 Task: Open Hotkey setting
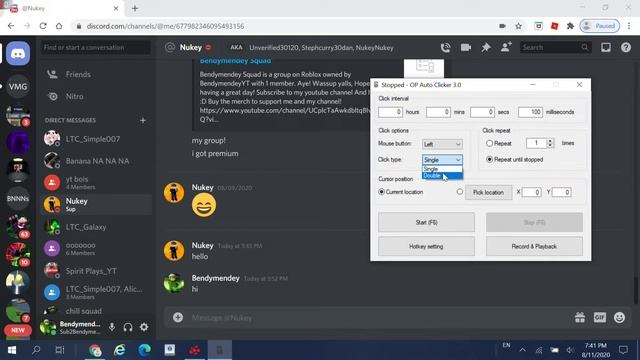point(426,247)
